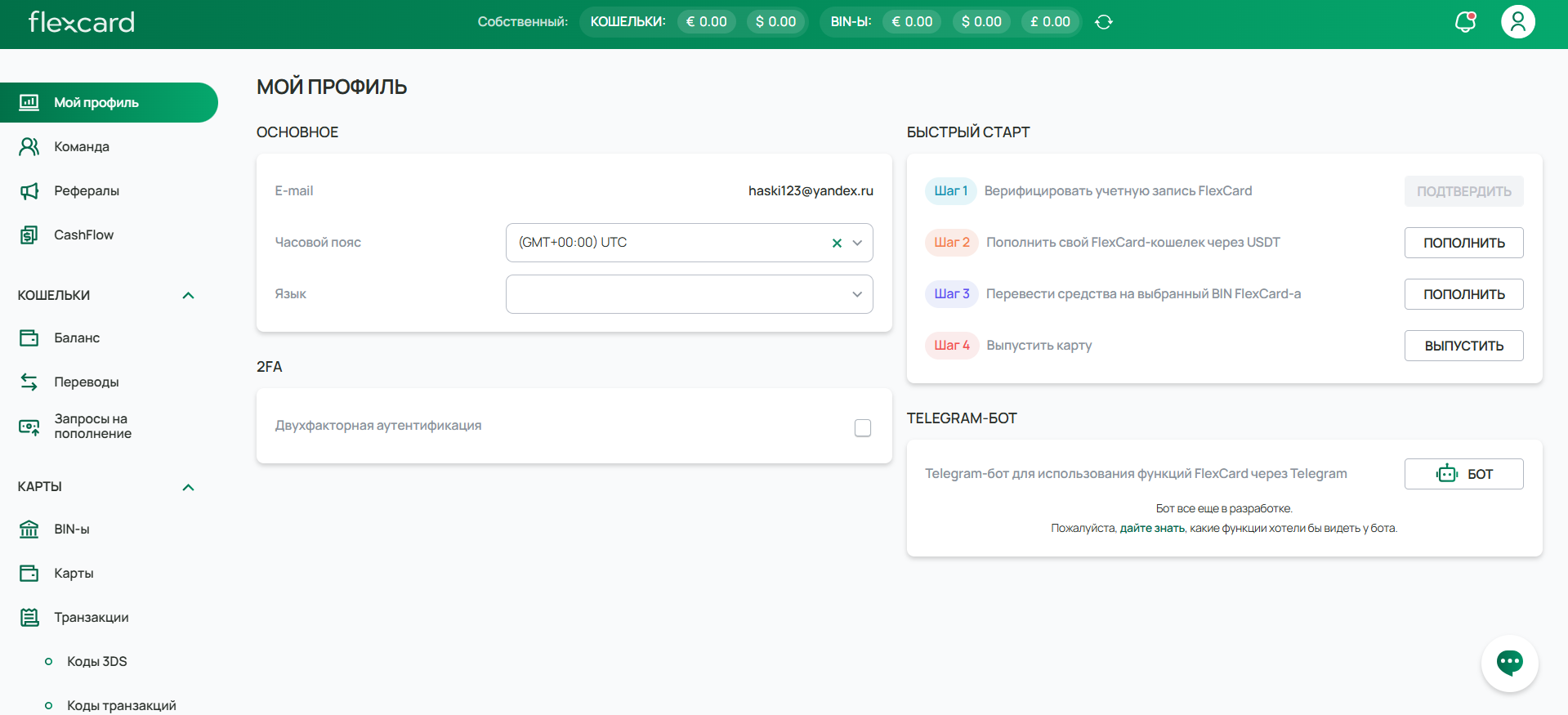Click the BIN-ы € 0.00 balance pill

(912, 22)
